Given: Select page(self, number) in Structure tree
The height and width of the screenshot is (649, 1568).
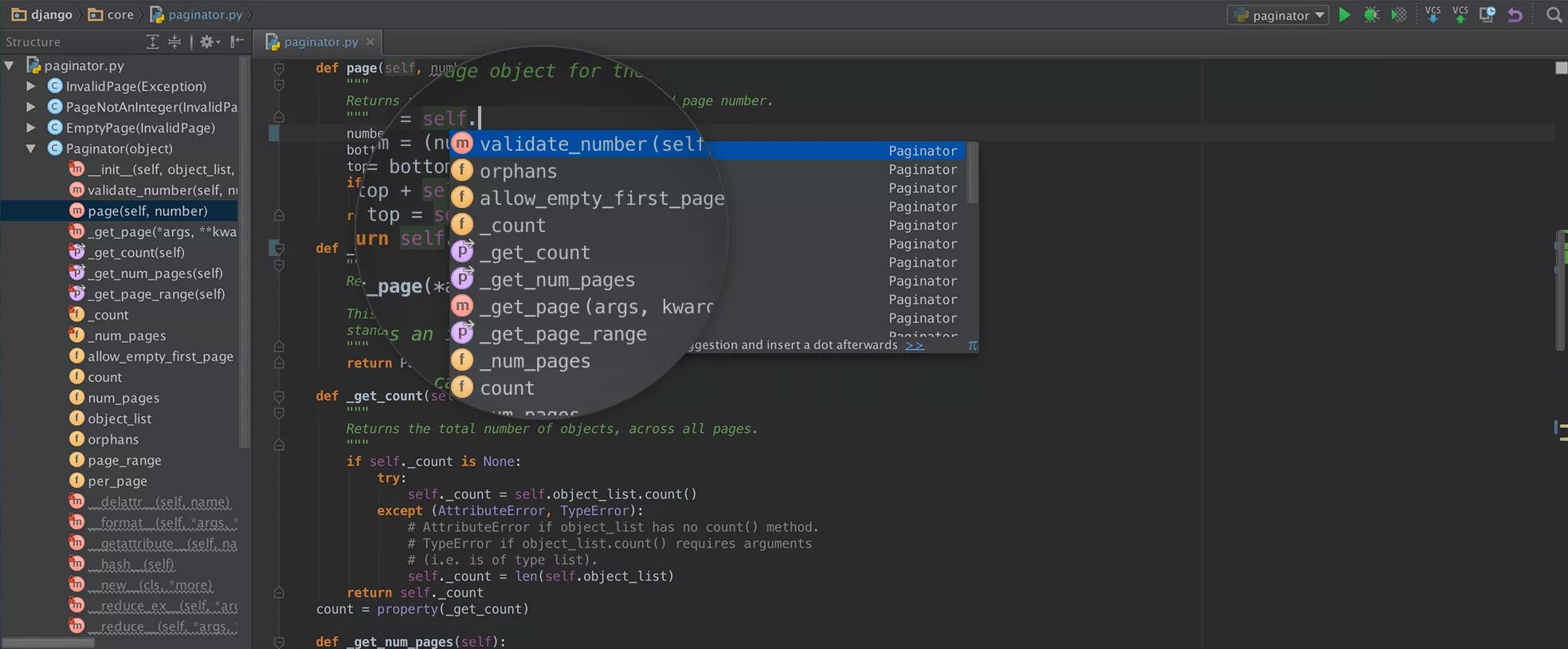Looking at the screenshot, I should [x=120, y=210].
